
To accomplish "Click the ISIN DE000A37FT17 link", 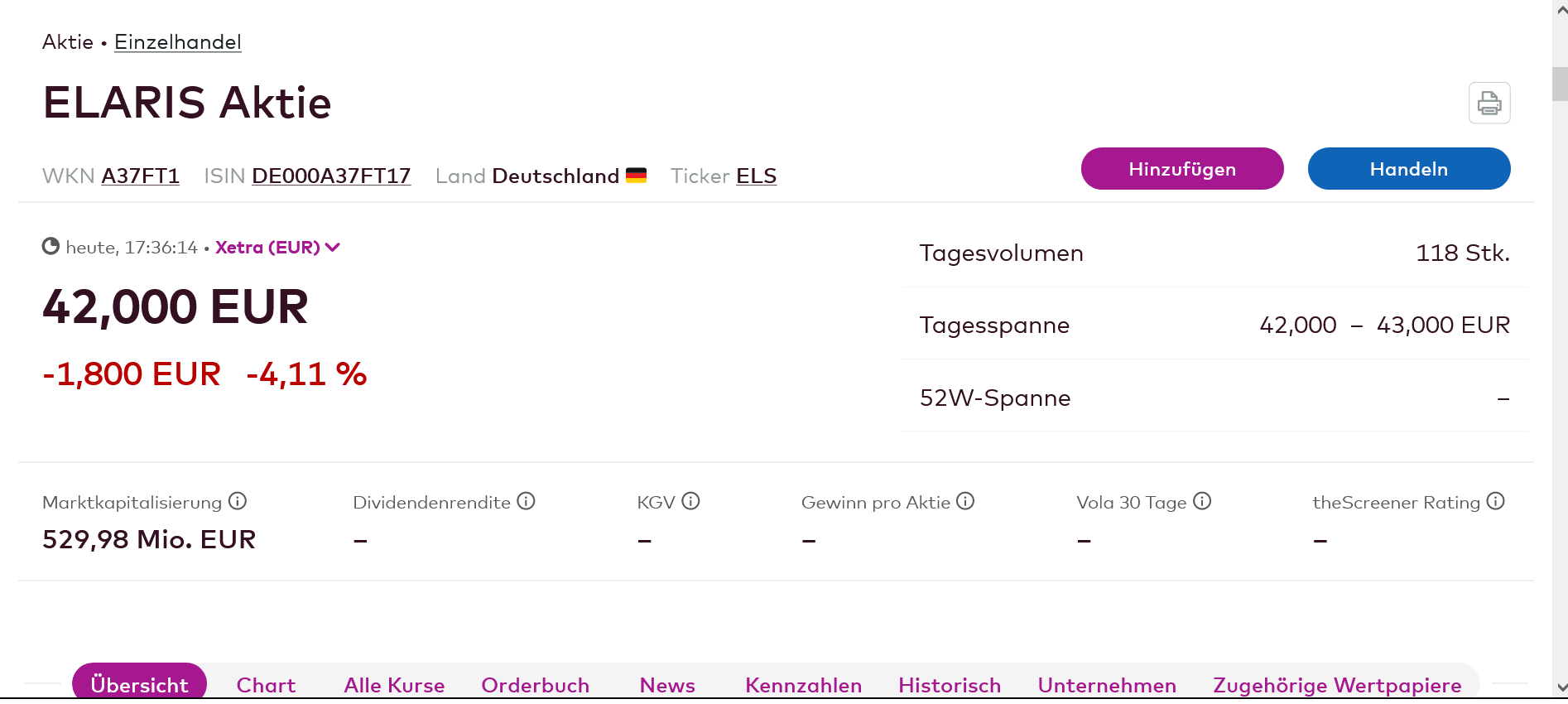I will point(331,176).
